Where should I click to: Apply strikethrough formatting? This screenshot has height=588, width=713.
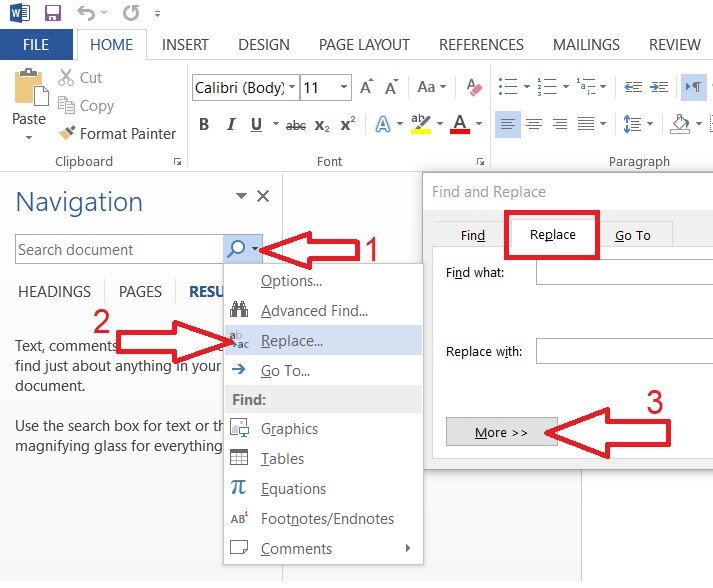tap(296, 125)
